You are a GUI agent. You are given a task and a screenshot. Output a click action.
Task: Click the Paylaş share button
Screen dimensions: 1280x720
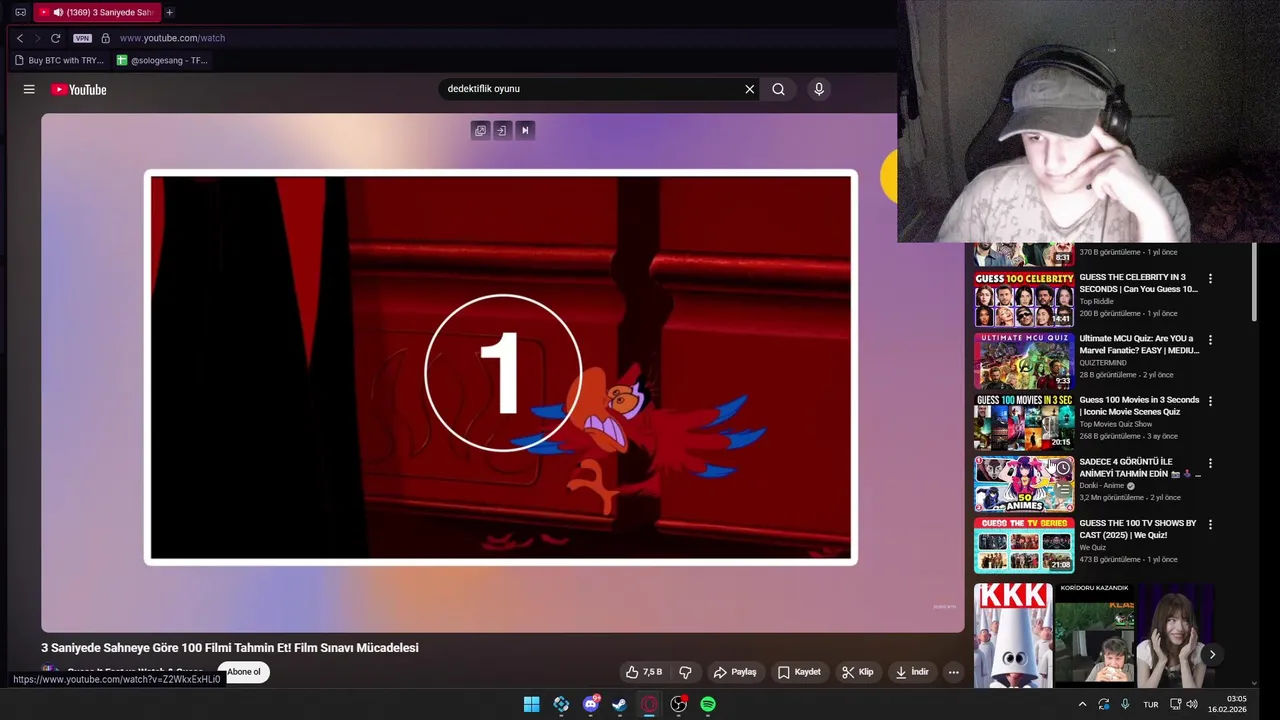coord(735,672)
